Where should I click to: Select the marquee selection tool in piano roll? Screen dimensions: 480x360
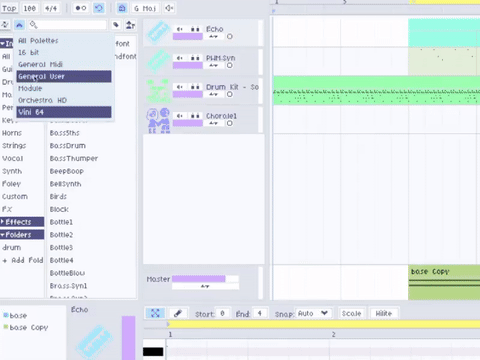(155, 313)
